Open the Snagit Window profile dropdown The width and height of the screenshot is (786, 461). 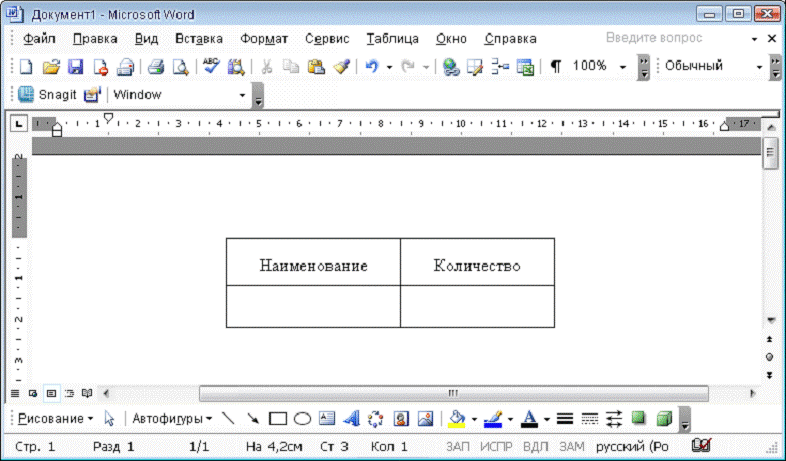coord(242,95)
